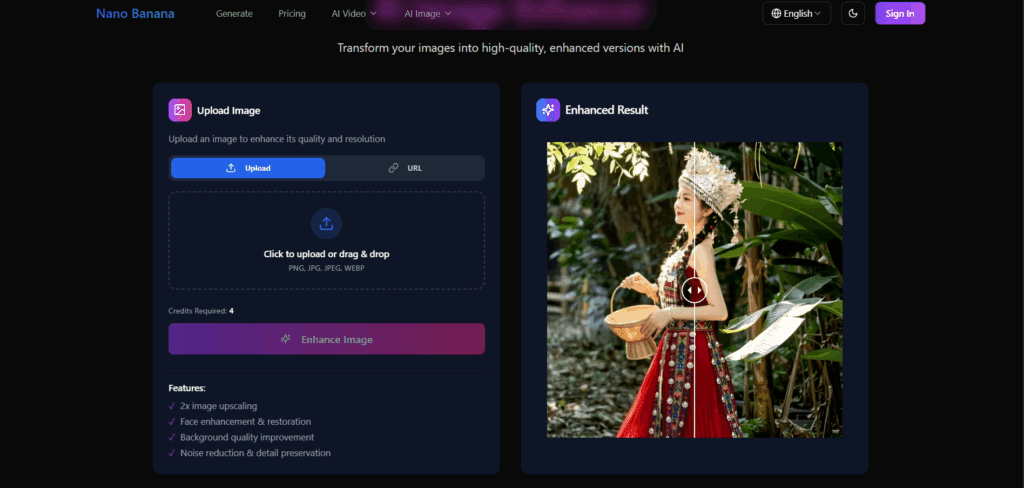Click the upload arrow icon on Upload tab

[x=231, y=168]
